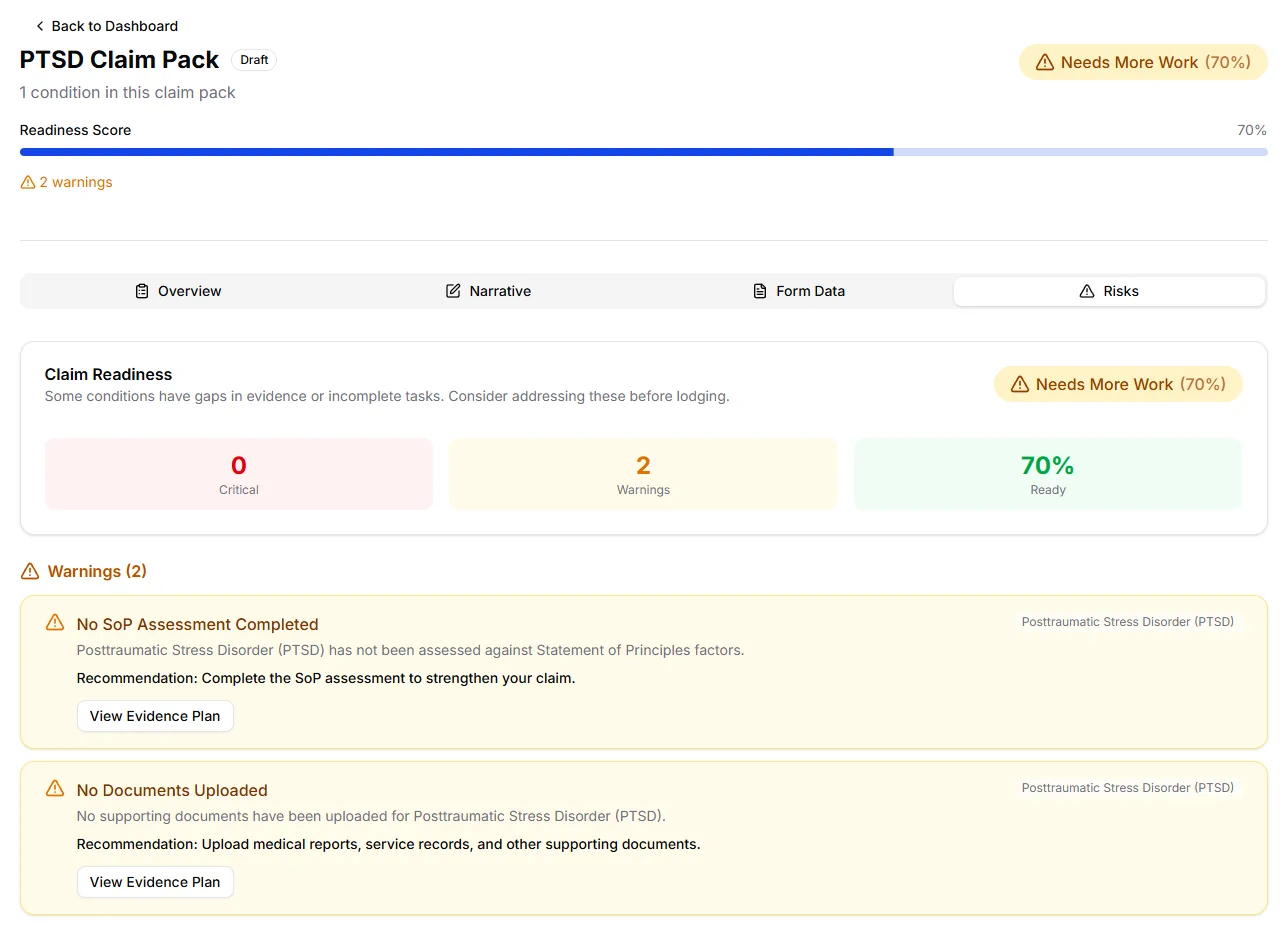Click warning icon beside No SoP Assessment Completed
The image size is (1285, 932).
coord(55,623)
